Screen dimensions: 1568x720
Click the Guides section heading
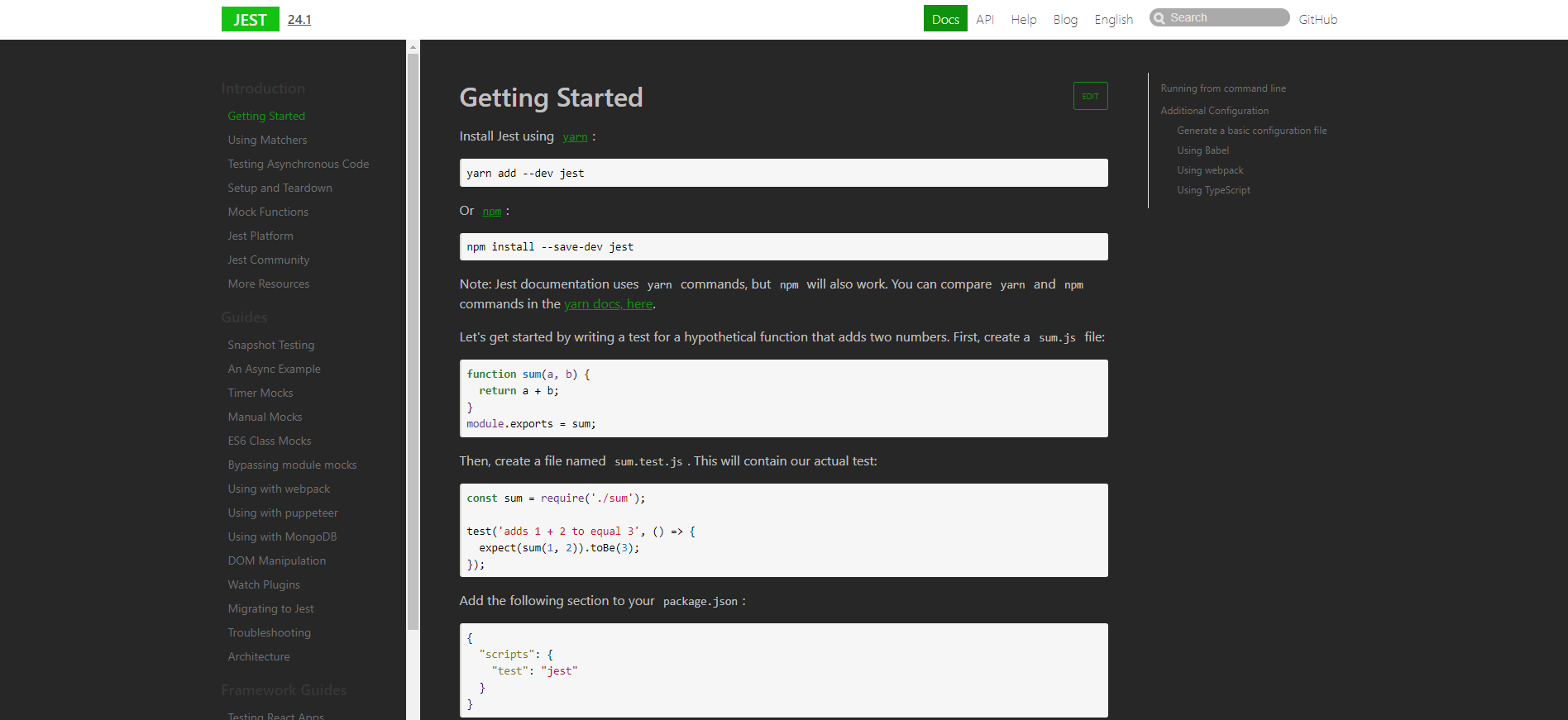coord(244,317)
